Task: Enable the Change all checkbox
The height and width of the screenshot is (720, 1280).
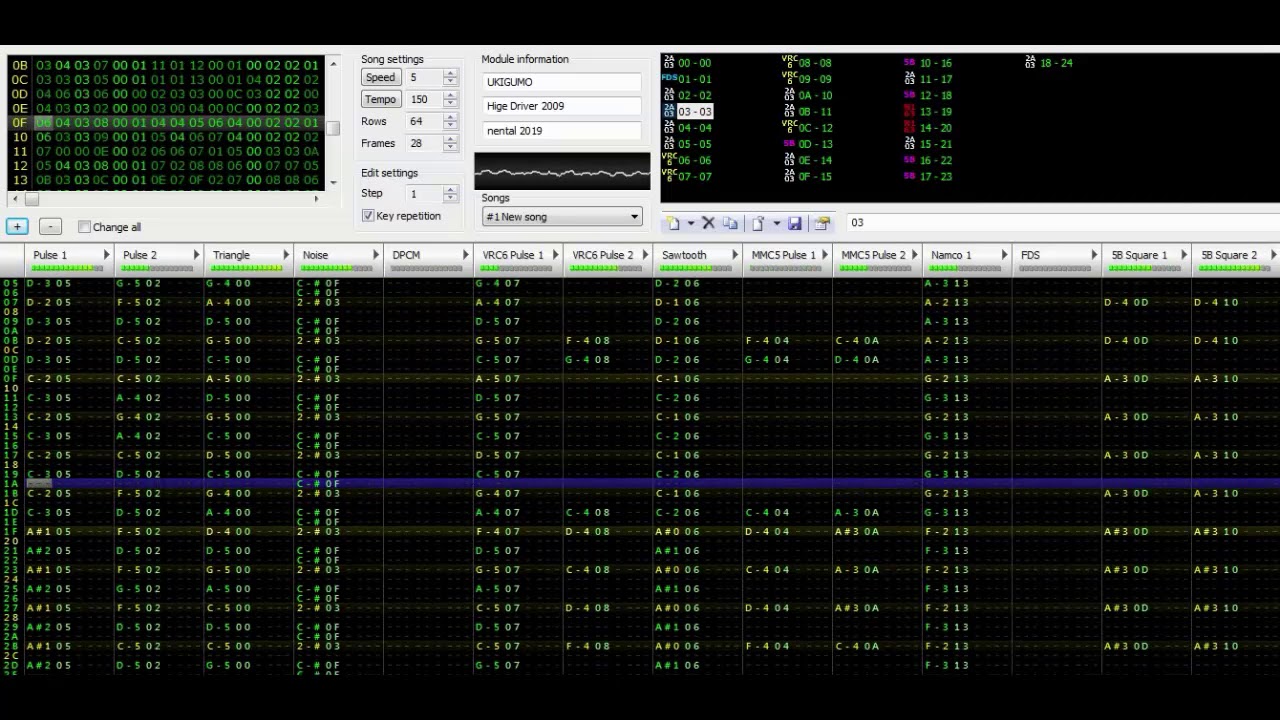Action: point(84,227)
